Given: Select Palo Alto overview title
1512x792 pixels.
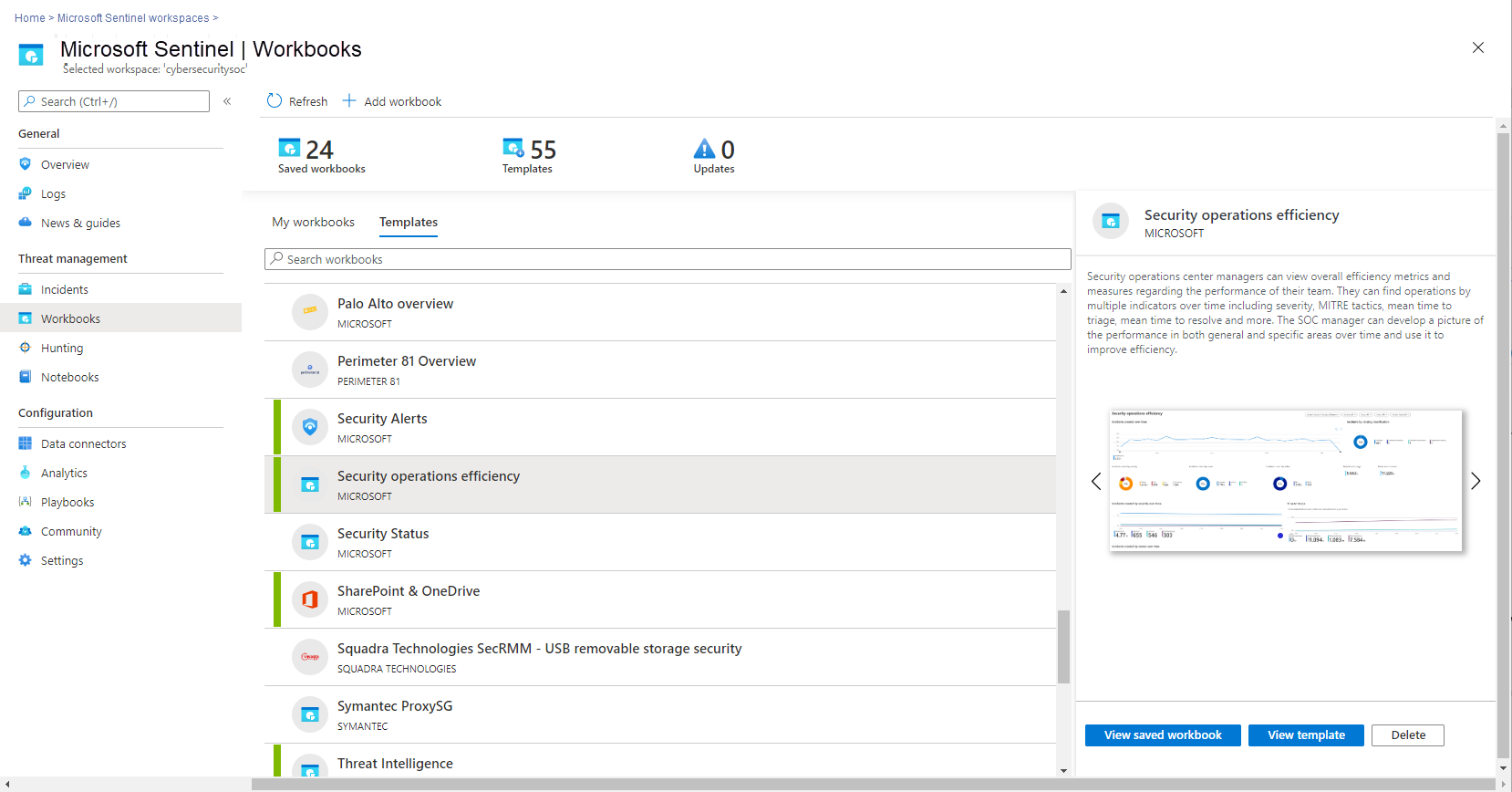Looking at the screenshot, I should tap(395, 304).
